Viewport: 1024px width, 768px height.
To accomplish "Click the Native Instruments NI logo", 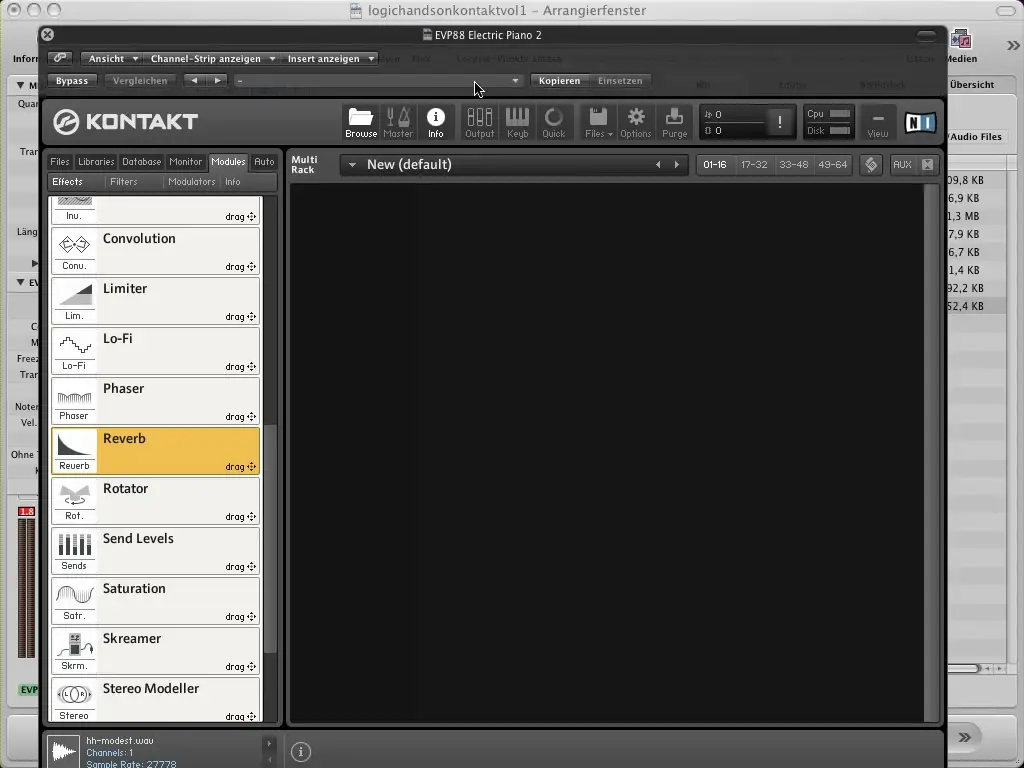I will coord(920,122).
